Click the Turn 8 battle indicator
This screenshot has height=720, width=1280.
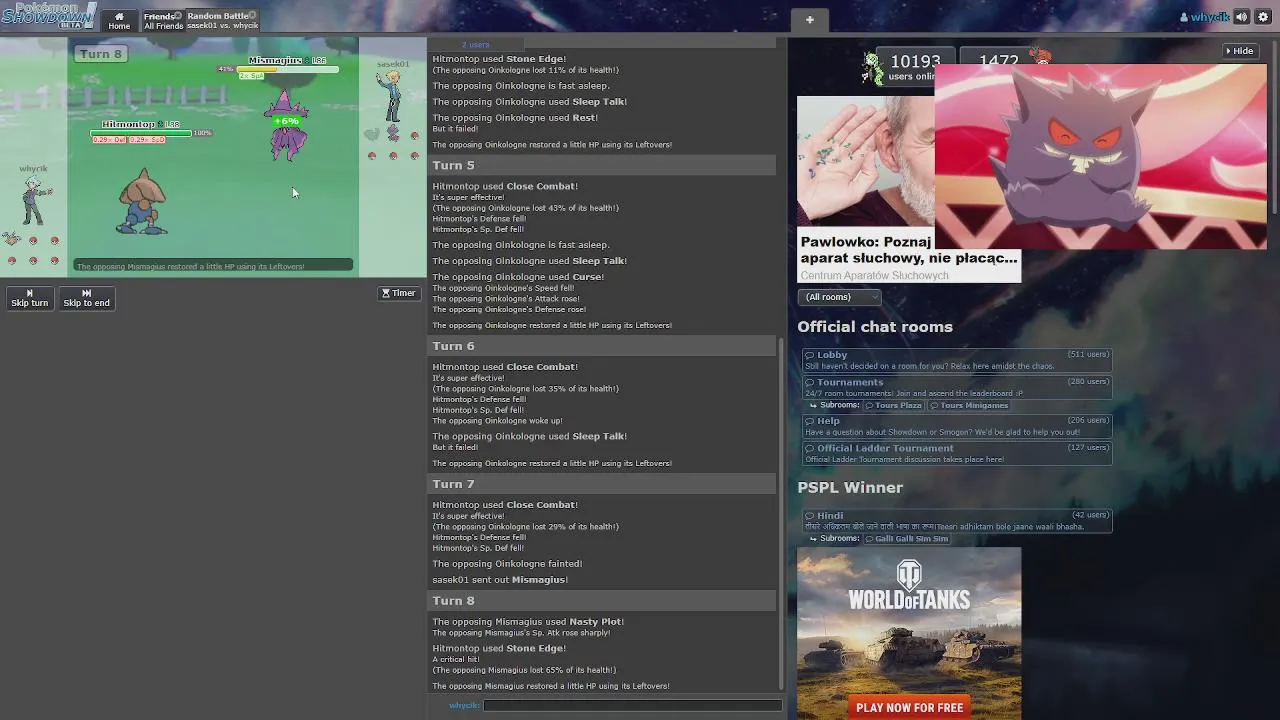(x=100, y=54)
